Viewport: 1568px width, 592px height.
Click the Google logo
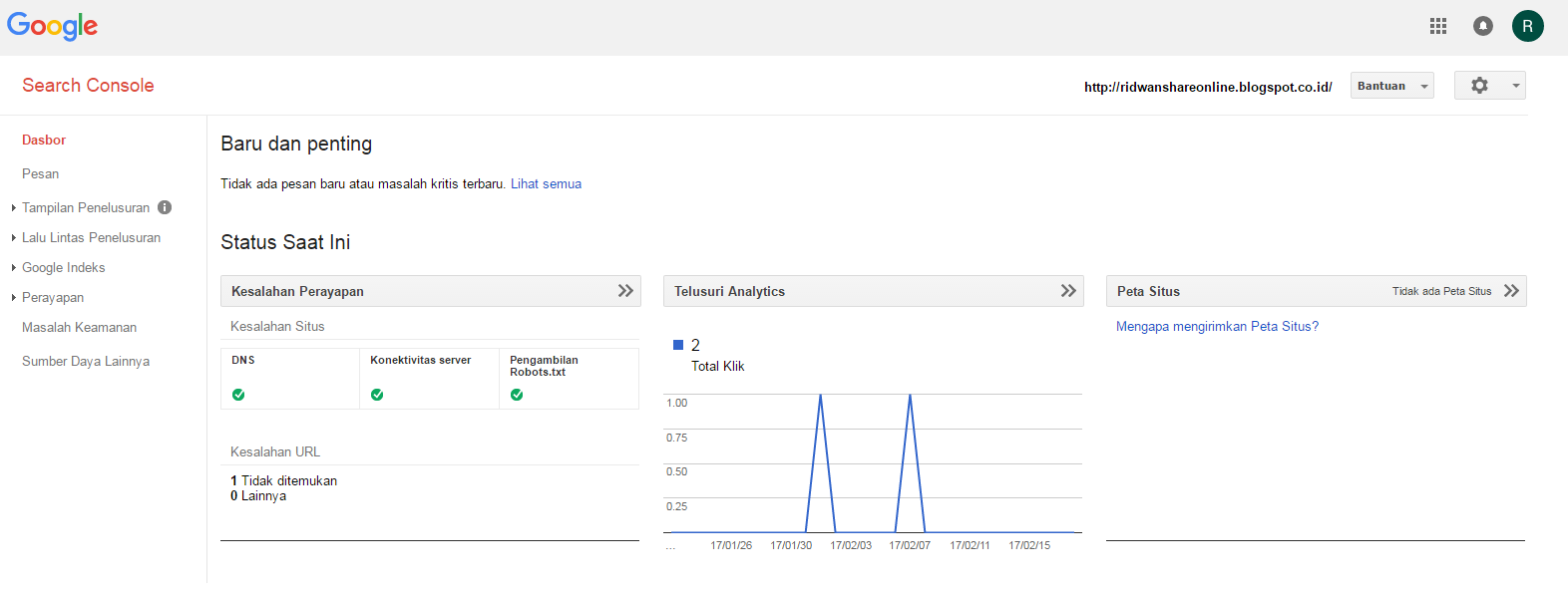click(52, 26)
